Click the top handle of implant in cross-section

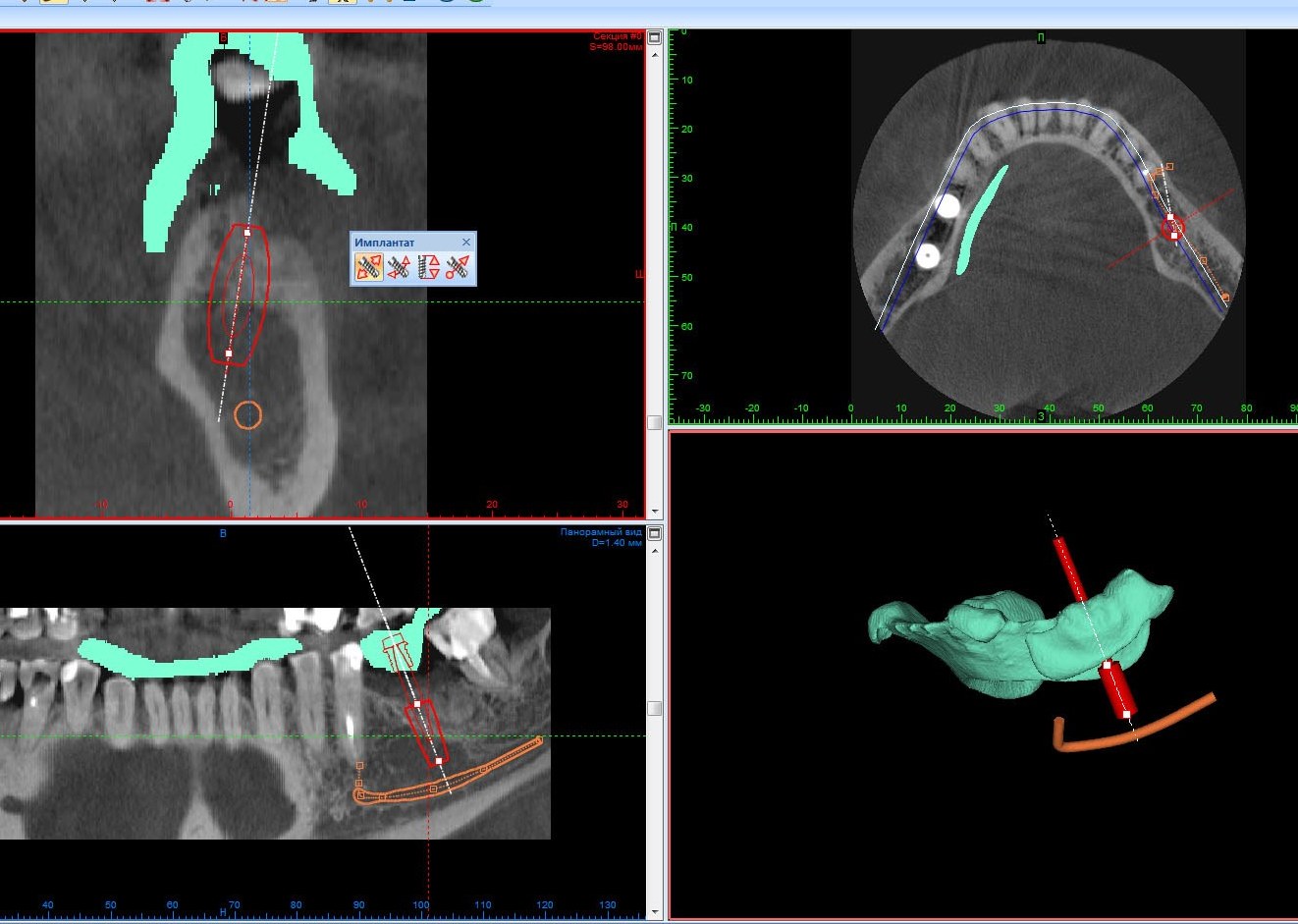click(x=247, y=233)
